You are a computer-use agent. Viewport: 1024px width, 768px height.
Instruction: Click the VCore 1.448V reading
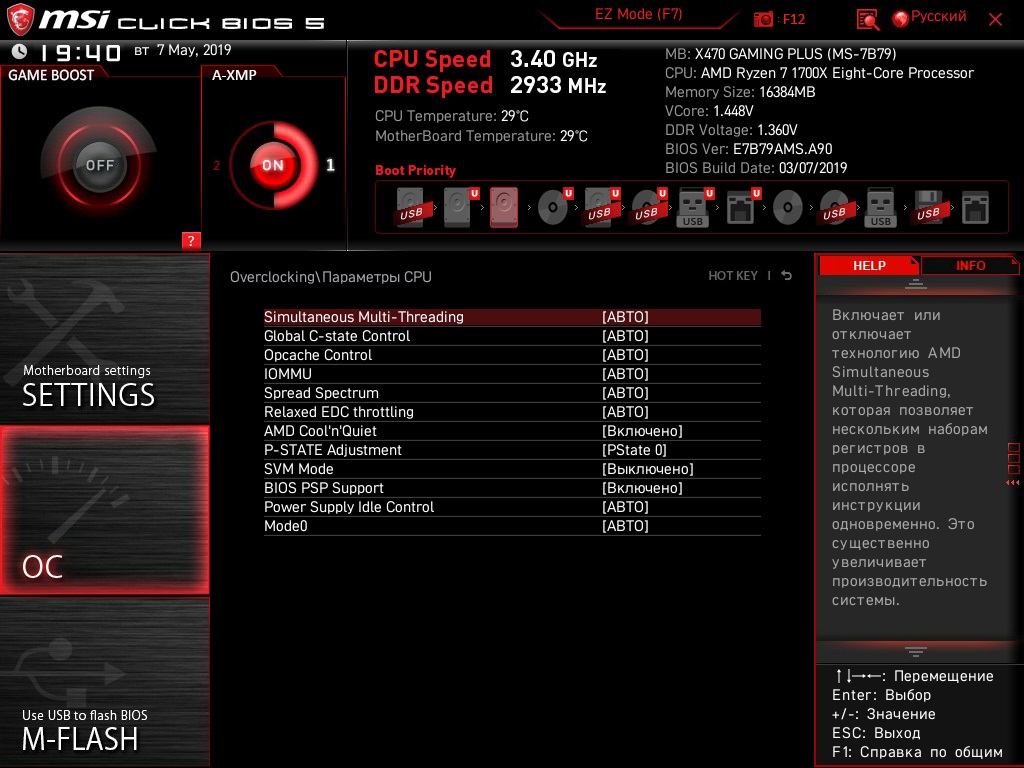click(x=709, y=111)
